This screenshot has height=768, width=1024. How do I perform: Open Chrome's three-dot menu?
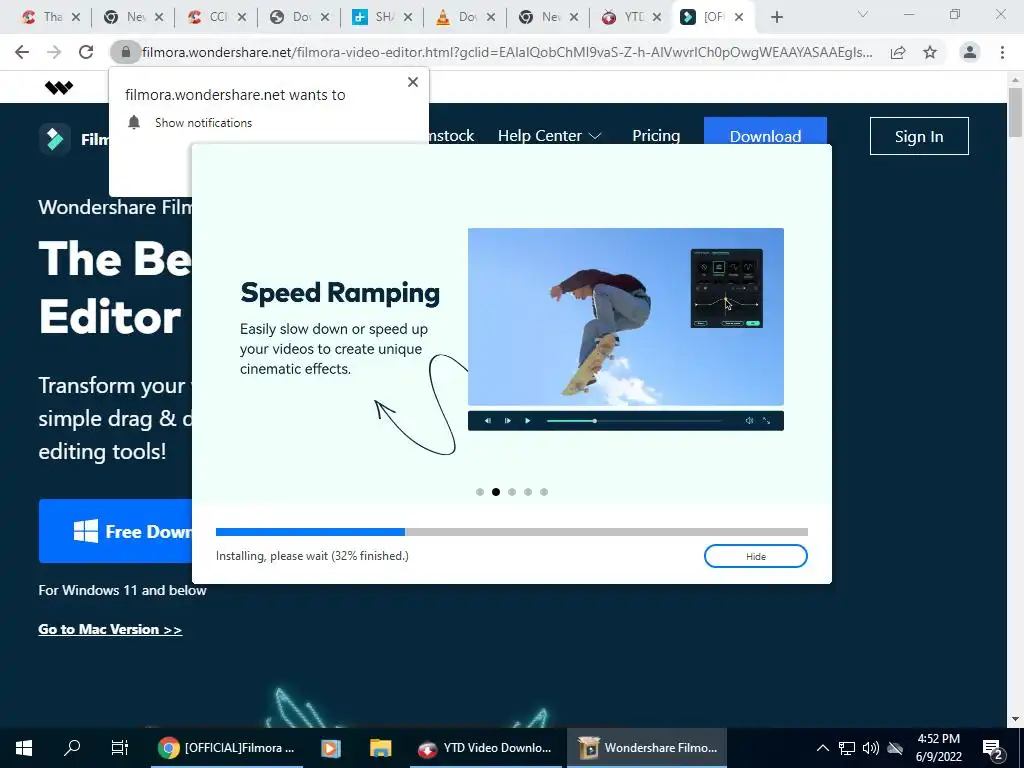tap(1002, 52)
